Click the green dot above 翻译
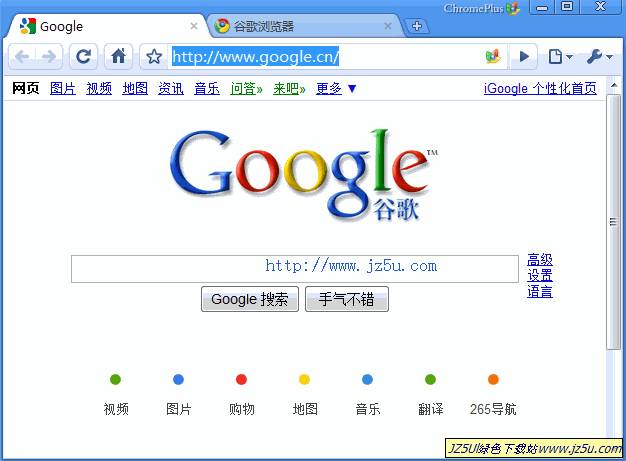Viewport: 626px width, 461px height. pos(430,379)
